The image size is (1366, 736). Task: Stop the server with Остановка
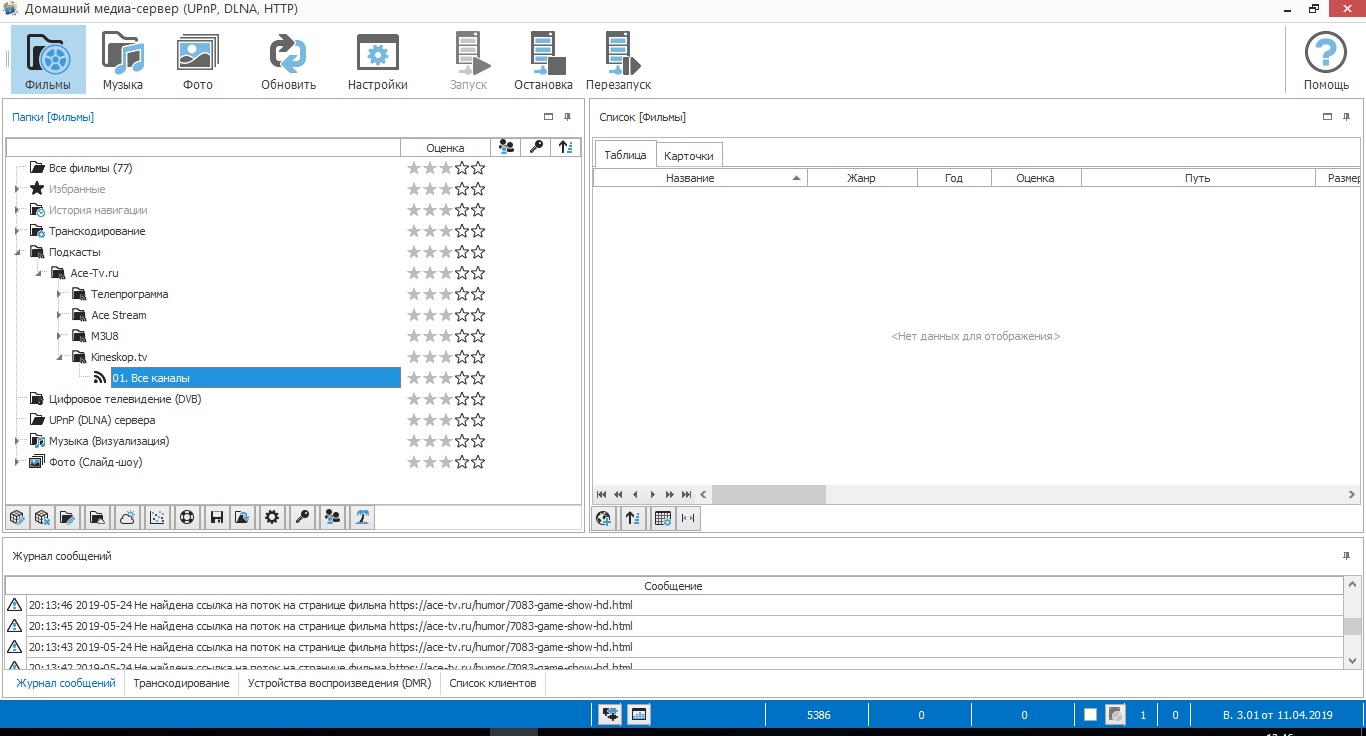click(543, 60)
